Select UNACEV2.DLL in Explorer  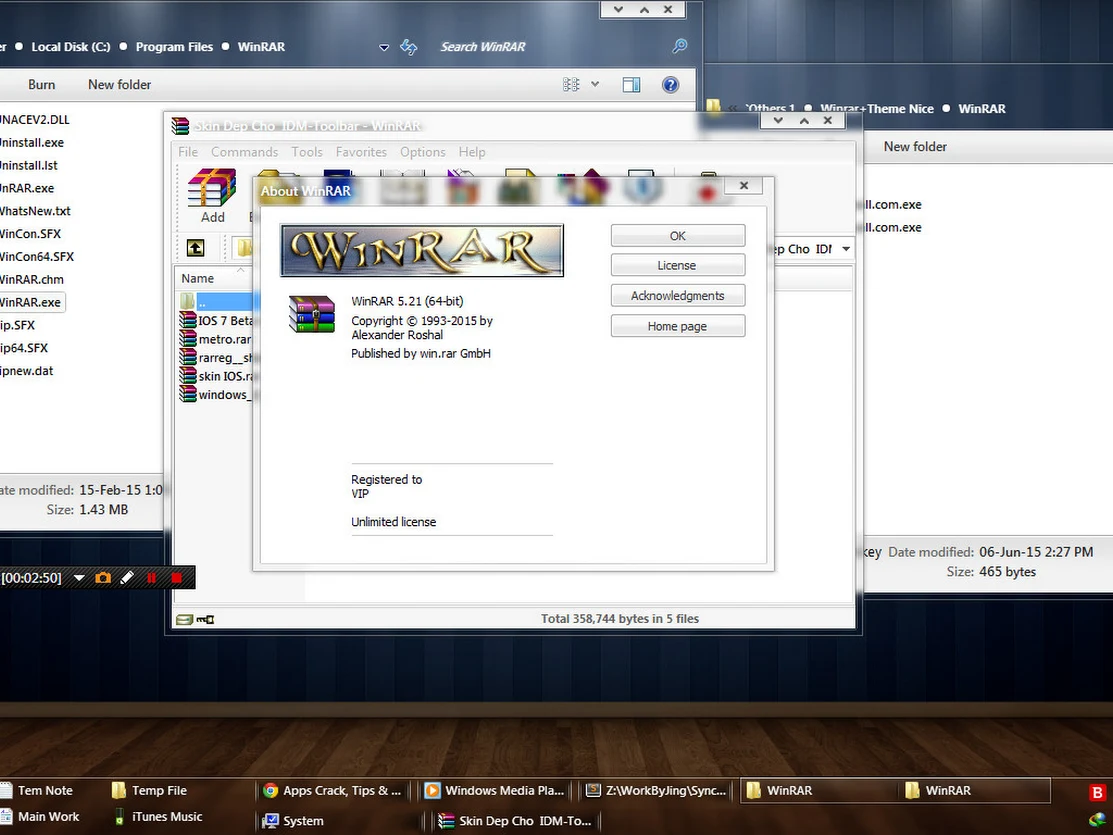33,119
